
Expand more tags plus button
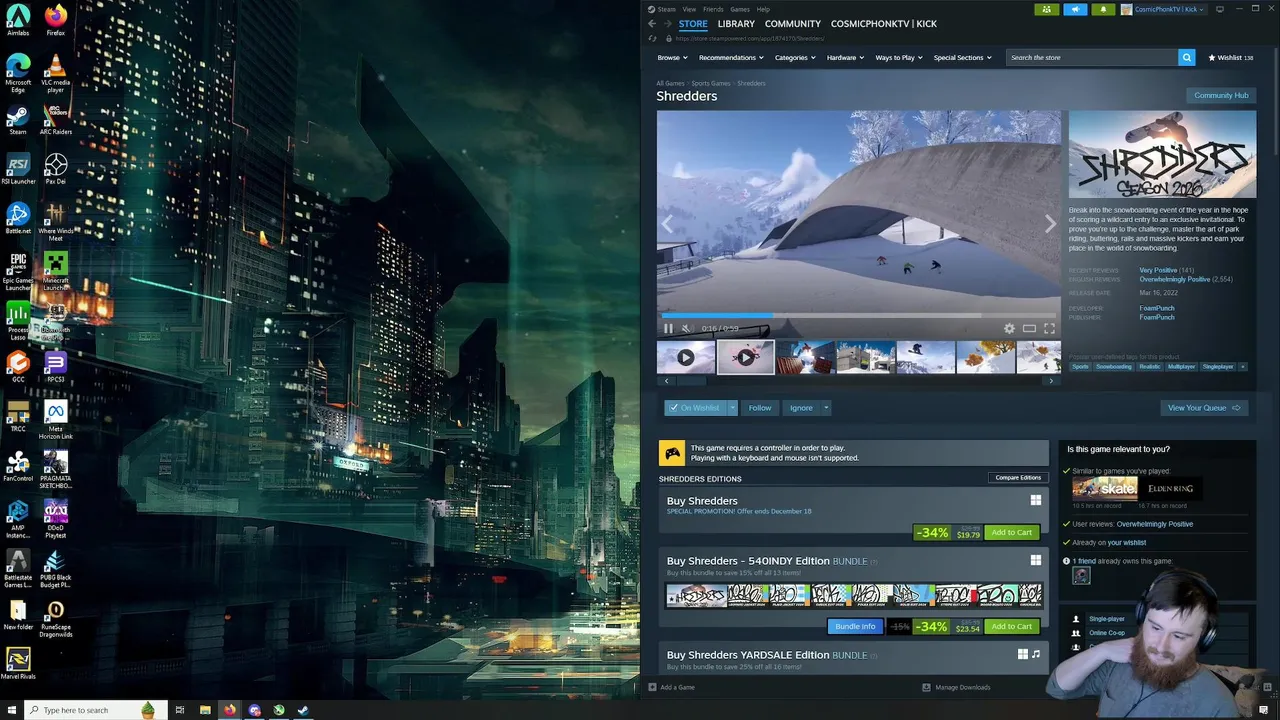(1243, 367)
